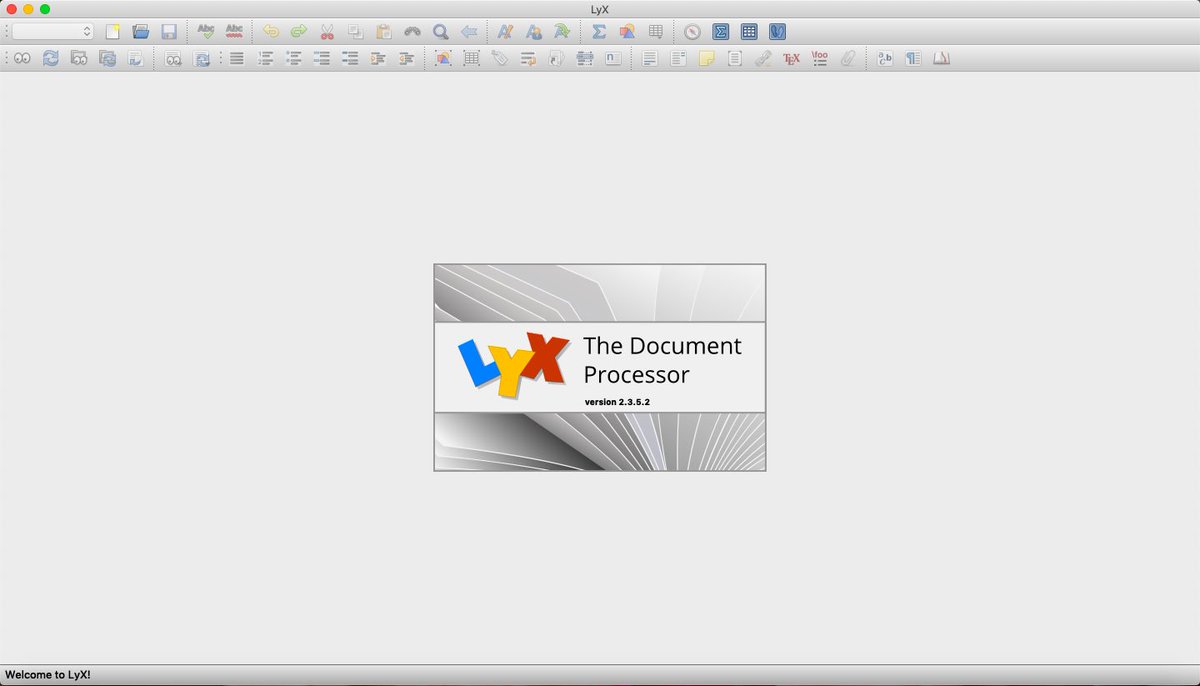Insert hyperlink chain icon
This screenshot has height=686, width=1200.
tap(763, 59)
